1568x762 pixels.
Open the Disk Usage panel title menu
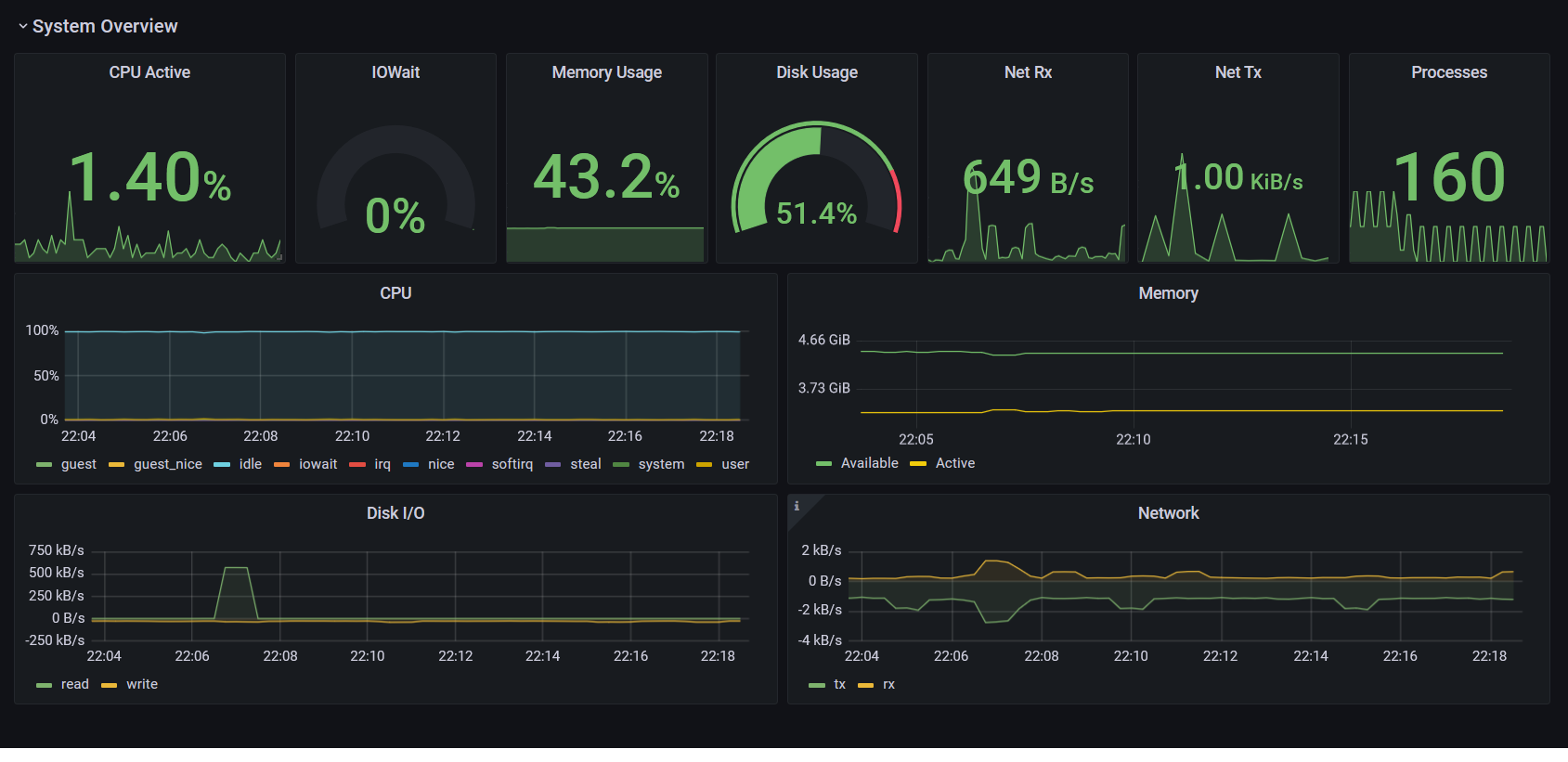point(817,72)
